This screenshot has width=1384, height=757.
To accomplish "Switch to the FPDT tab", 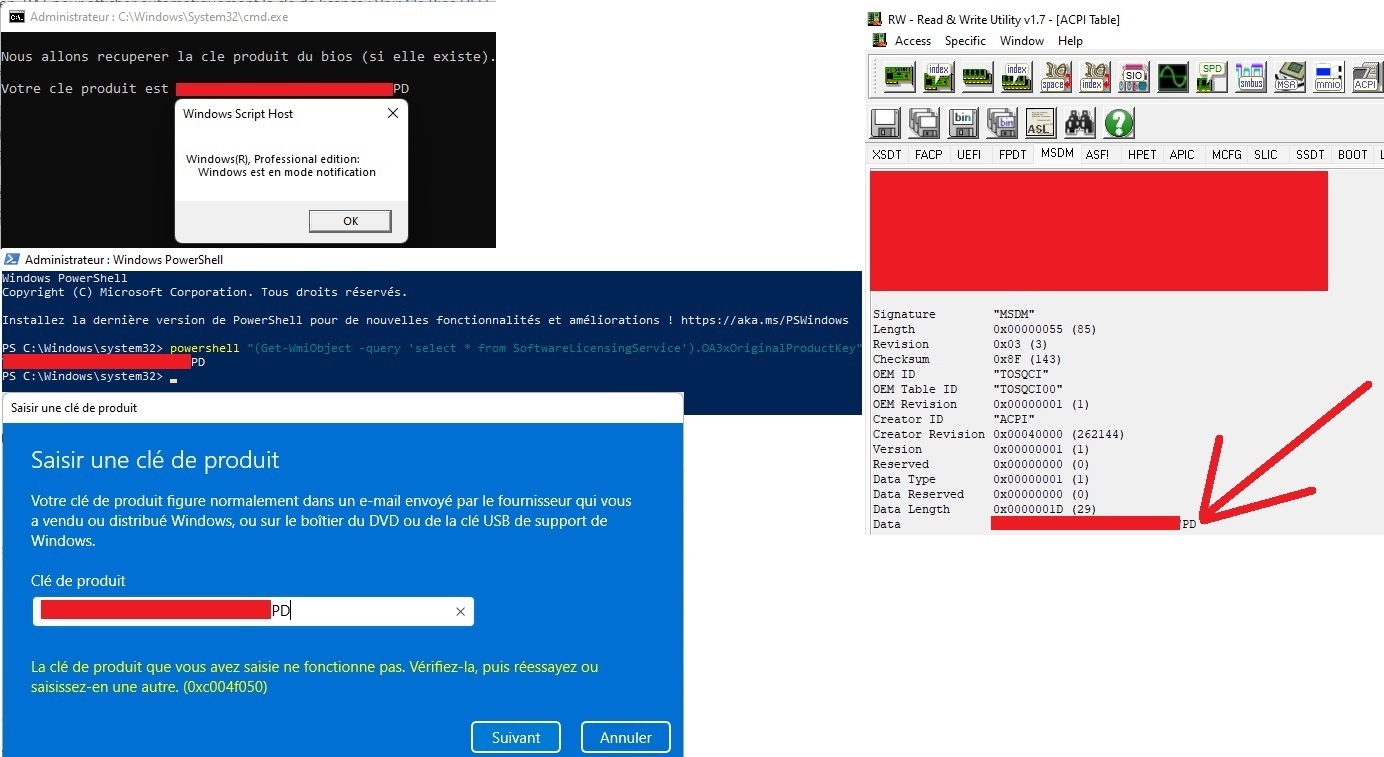I will (1013, 155).
